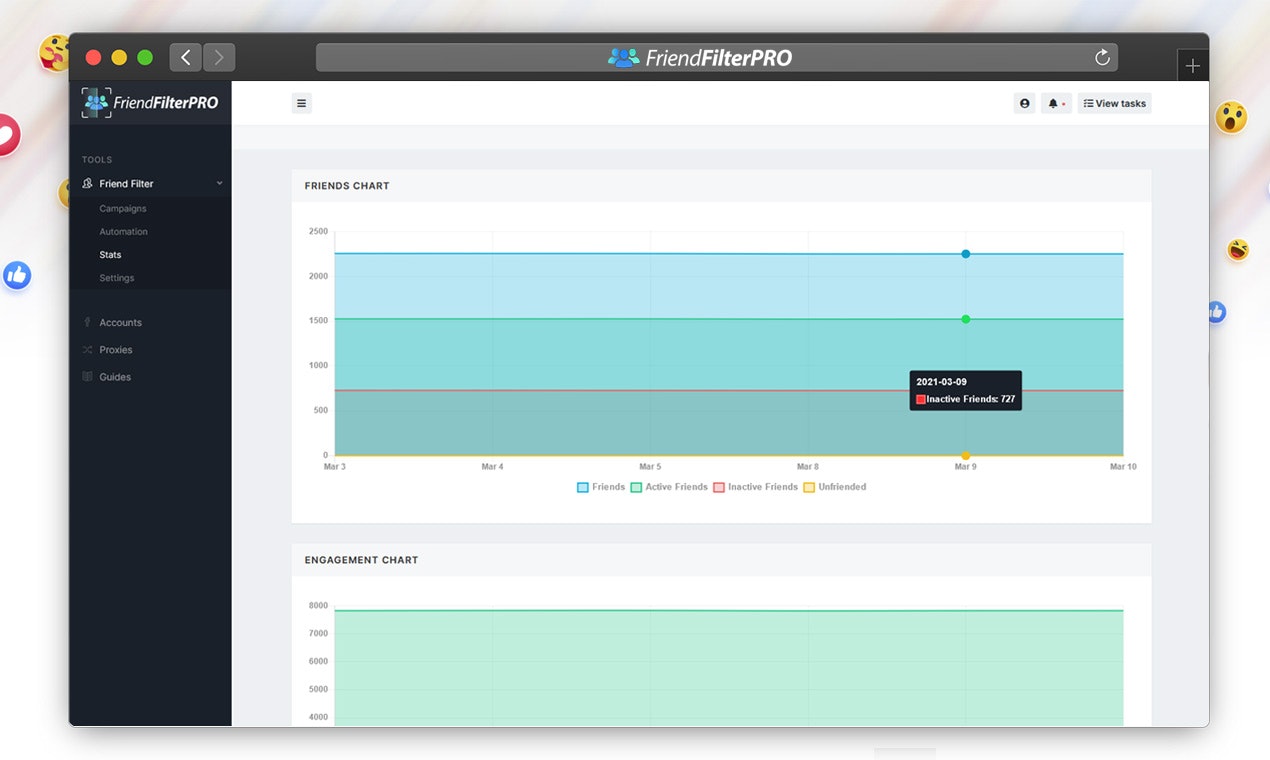This screenshot has width=1270, height=760.
Task: Click the browser forward arrow
Action: point(219,57)
